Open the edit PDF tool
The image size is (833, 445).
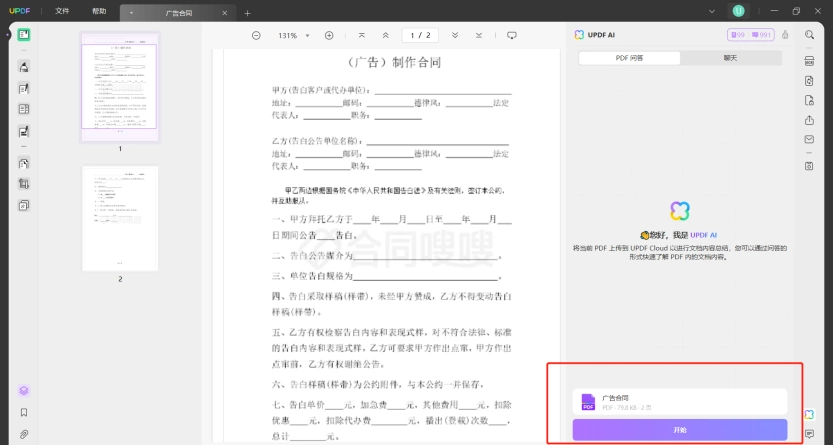pyautogui.click(x=23, y=89)
